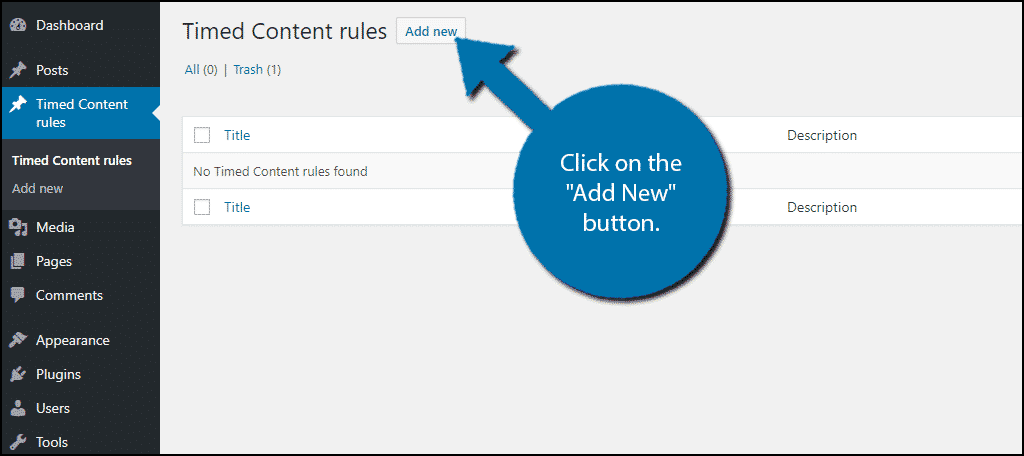This screenshot has width=1024, height=456.
Task: Open the Media library icon
Action: pos(18,227)
